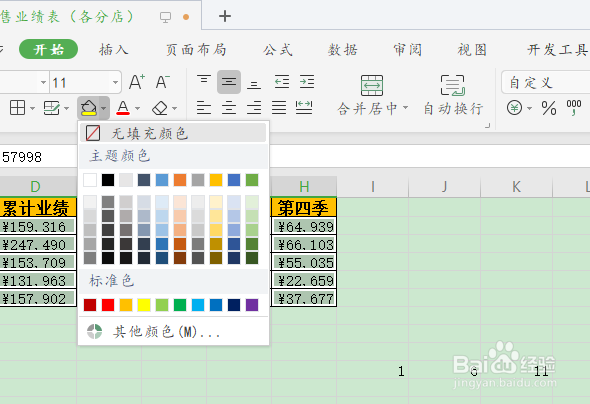Expand the currency symbol dropdown arrow
The height and width of the screenshot is (404, 590).
pos(529,108)
